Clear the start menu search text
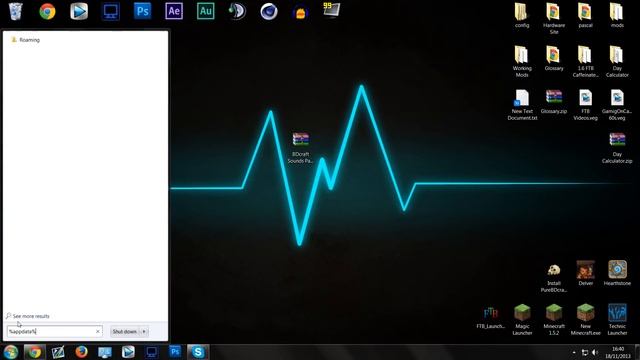The height and width of the screenshot is (360, 640). click(x=98, y=331)
